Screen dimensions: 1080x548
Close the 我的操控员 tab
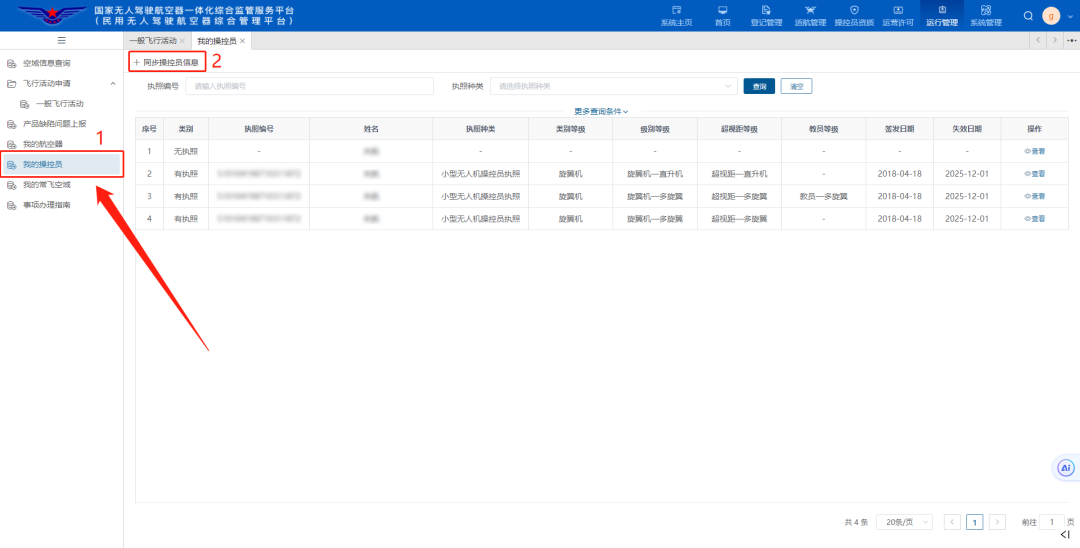coord(242,41)
